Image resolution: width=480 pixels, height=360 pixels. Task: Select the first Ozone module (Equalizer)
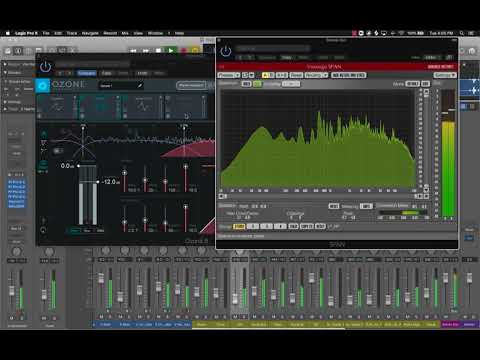pyautogui.click(x=57, y=107)
